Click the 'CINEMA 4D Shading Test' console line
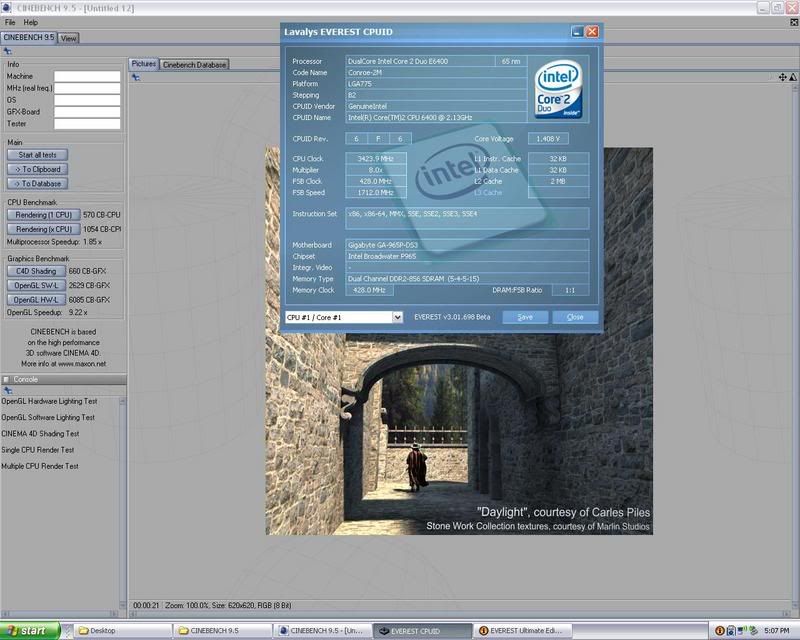The height and width of the screenshot is (640, 800). coord(40,434)
